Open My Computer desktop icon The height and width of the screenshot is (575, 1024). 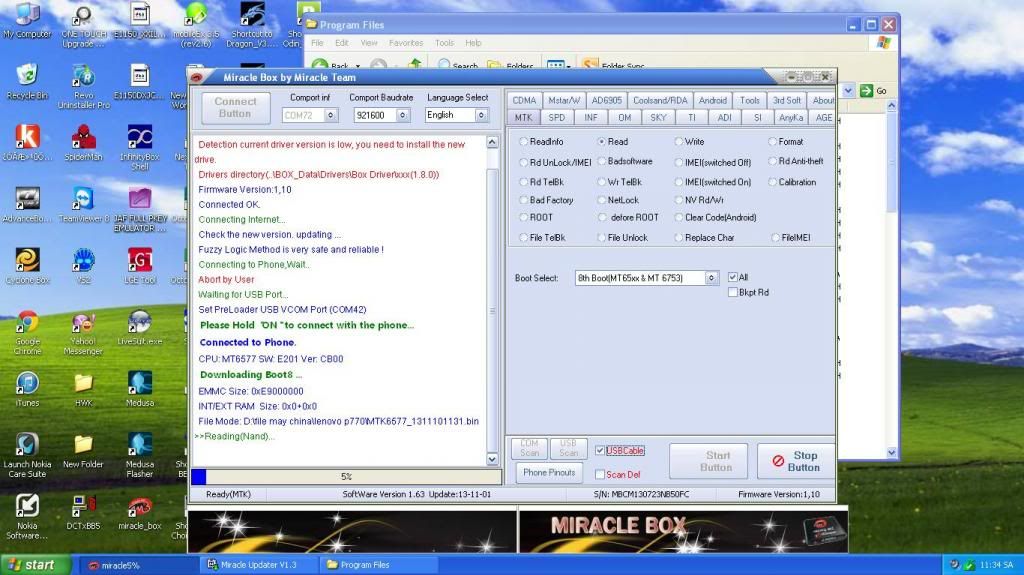coord(27,21)
